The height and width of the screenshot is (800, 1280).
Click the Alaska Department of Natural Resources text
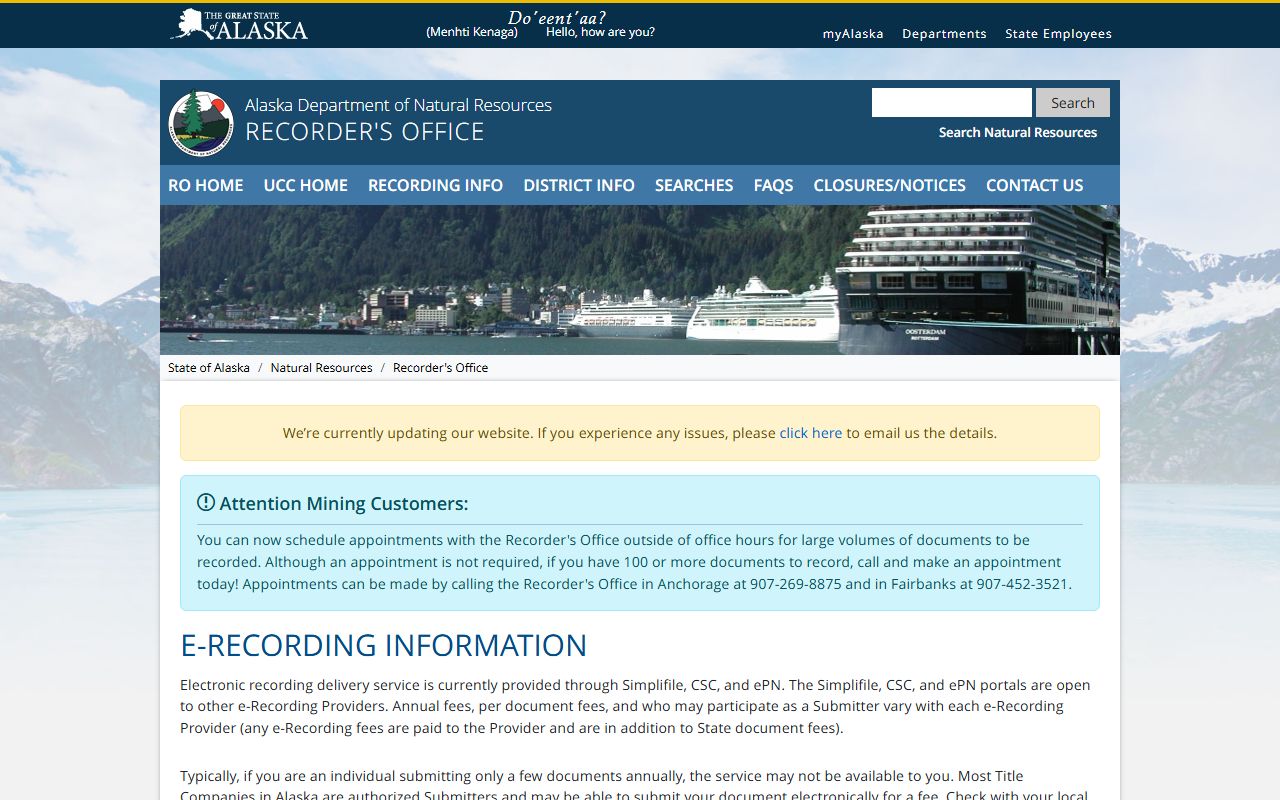398,105
